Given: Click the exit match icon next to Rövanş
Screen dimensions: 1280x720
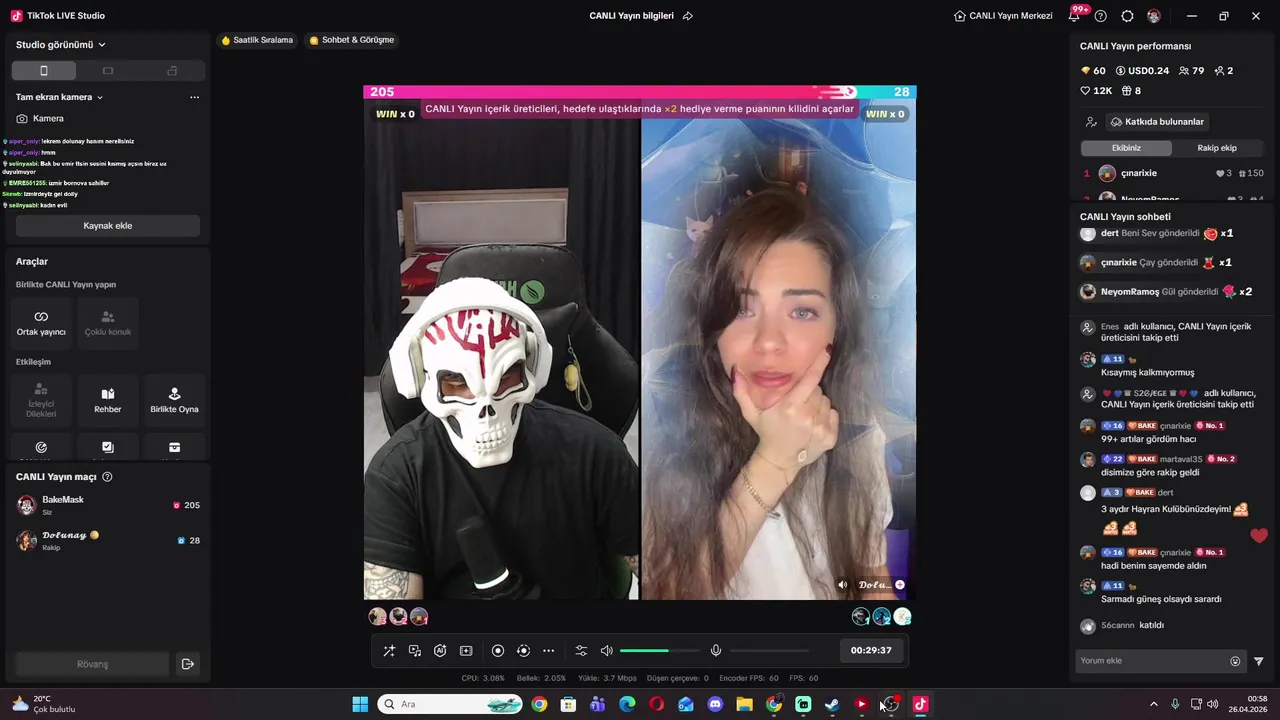Looking at the screenshot, I should [187, 664].
